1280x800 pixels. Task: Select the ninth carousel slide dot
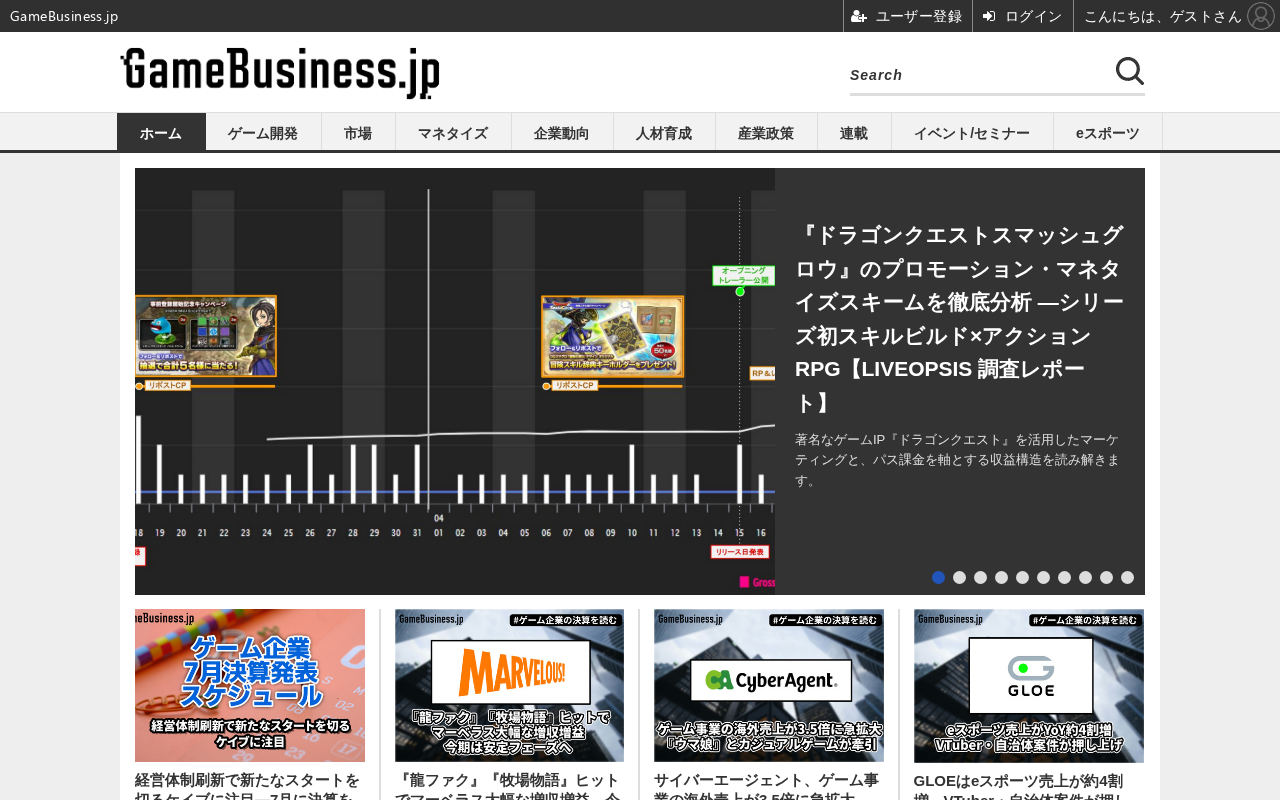tap(1106, 577)
